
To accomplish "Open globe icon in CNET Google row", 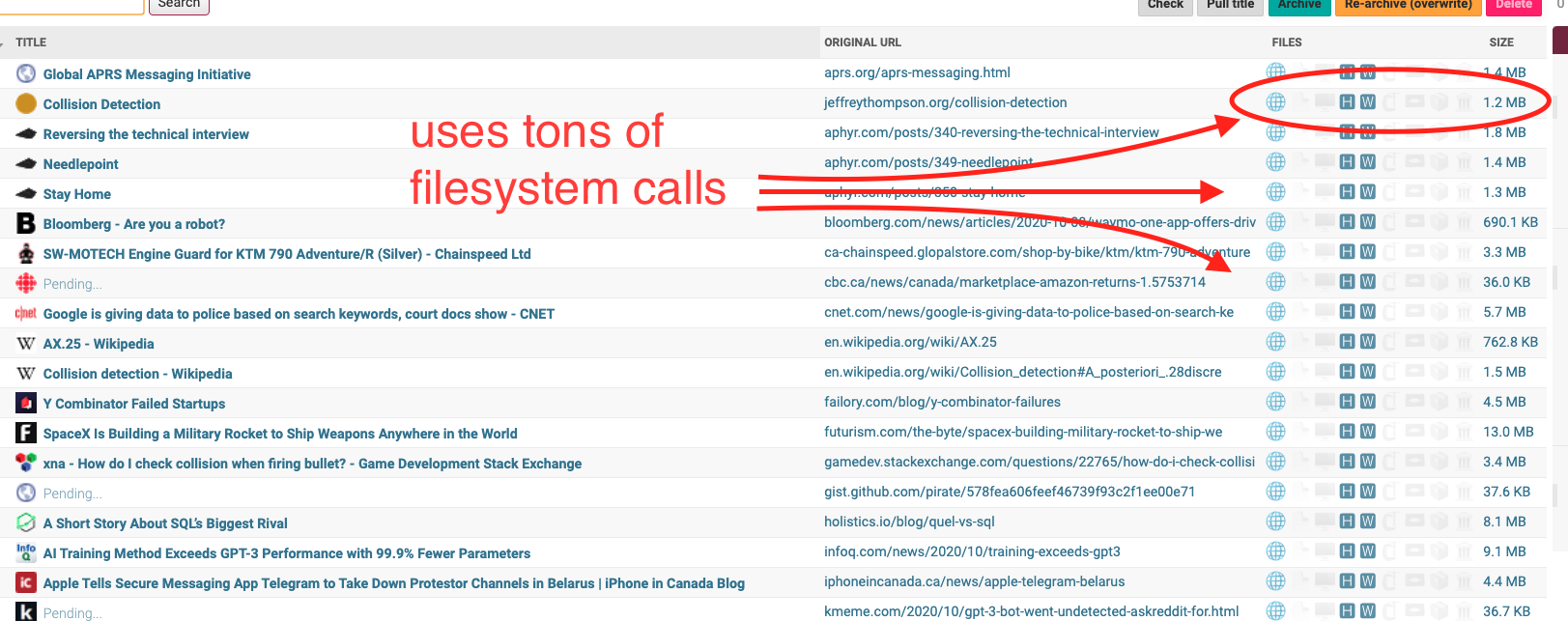I will pyautogui.click(x=1276, y=312).
